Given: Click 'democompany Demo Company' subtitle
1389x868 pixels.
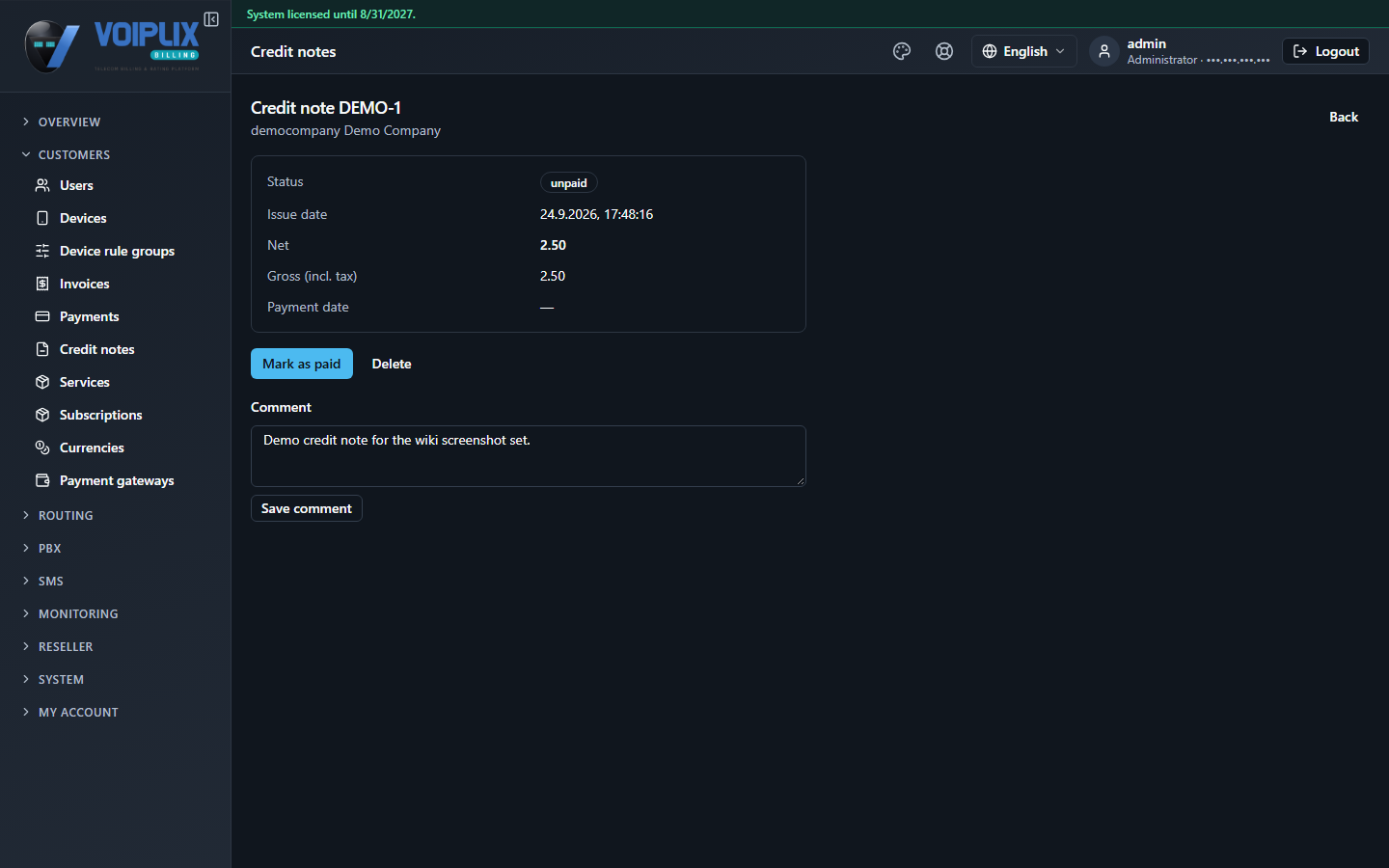Looking at the screenshot, I should [x=345, y=130].
